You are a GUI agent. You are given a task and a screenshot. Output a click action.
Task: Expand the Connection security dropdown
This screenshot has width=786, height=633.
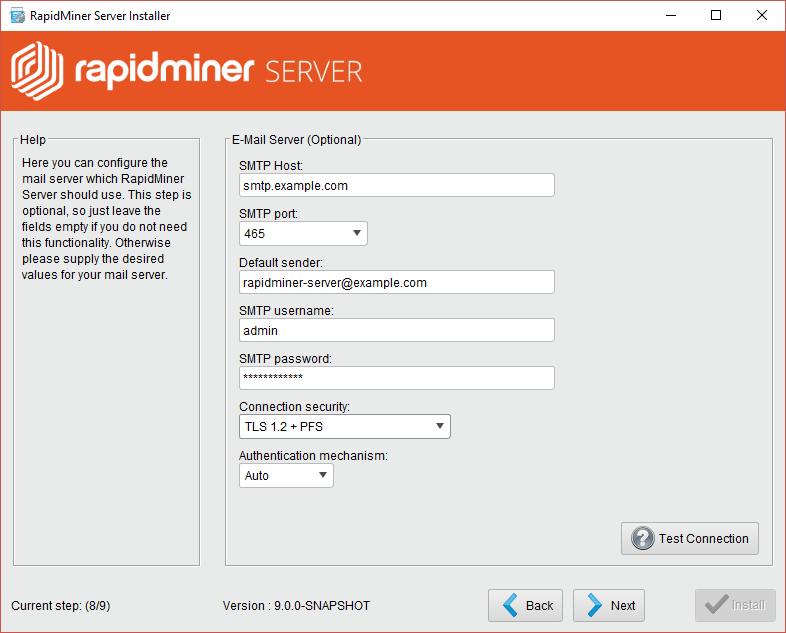tap(345, 427)
